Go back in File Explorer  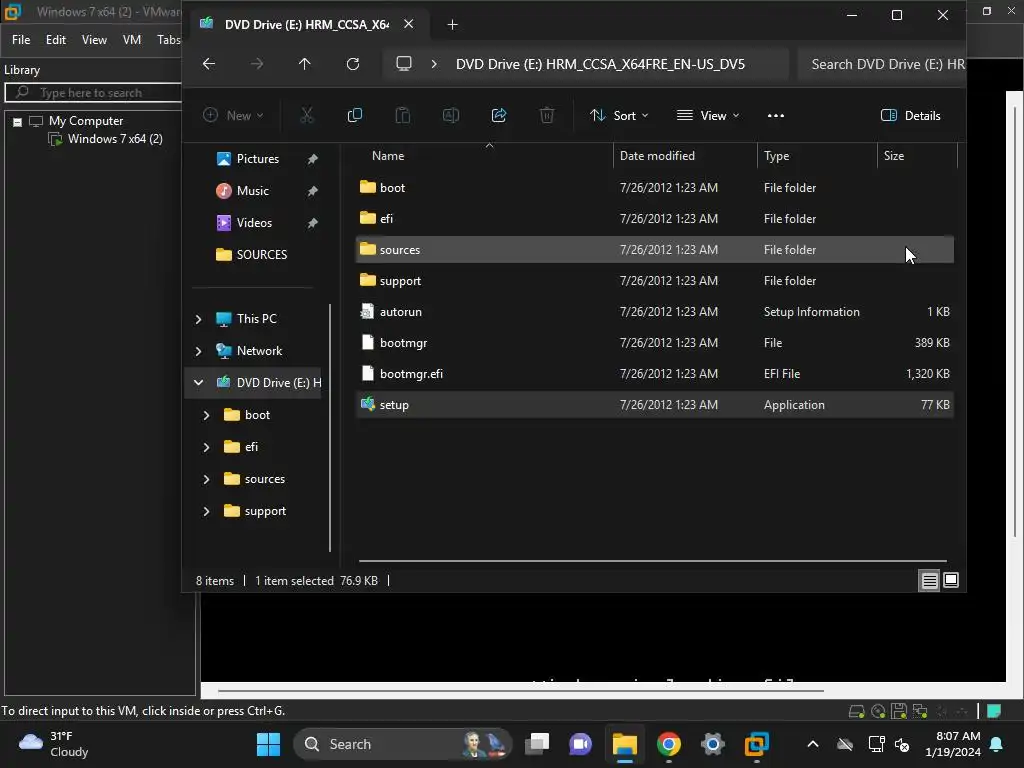click(209, 63)
